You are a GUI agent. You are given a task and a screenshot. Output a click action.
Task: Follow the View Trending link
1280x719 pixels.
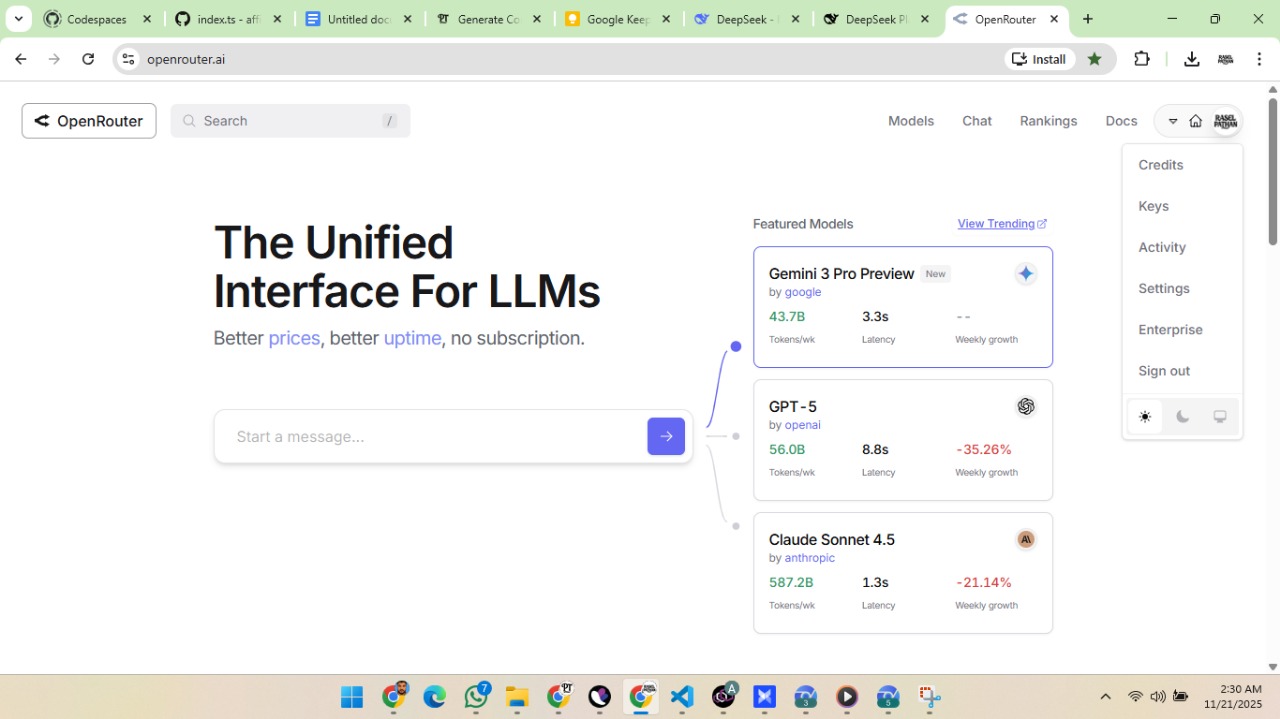1001,224
